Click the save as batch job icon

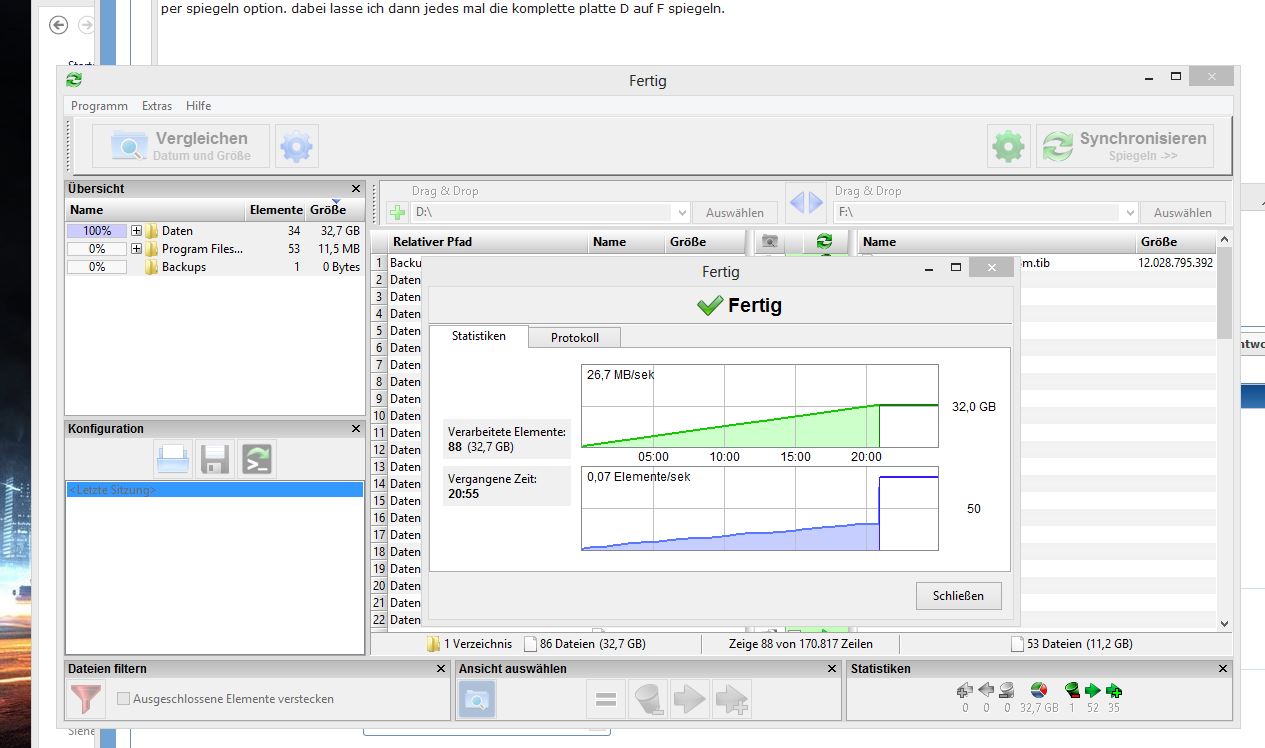(x=258, y=459)
